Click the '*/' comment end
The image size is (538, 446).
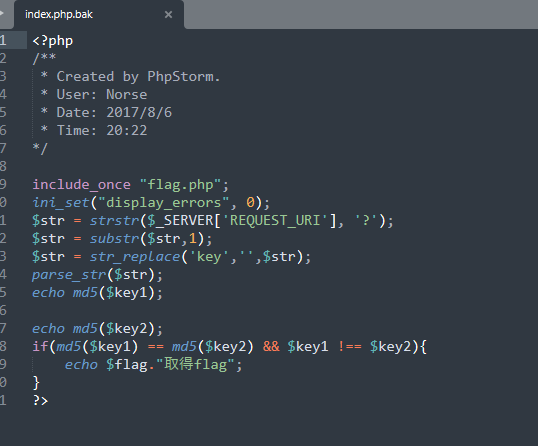click(x=40, y=148)
